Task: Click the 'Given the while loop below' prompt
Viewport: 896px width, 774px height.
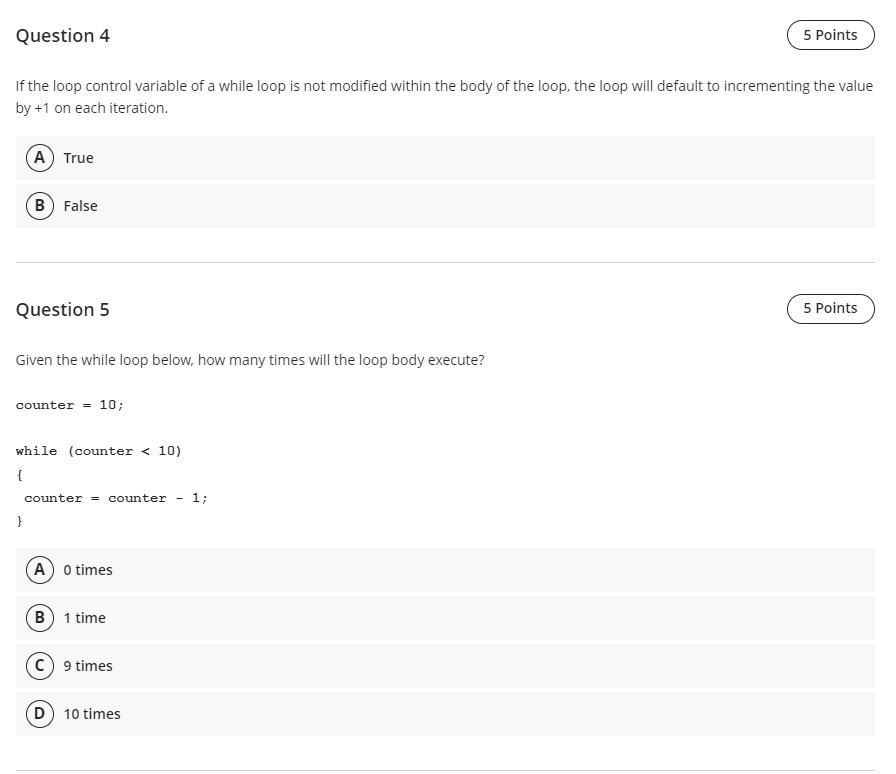Action: (x=250, y=360)
